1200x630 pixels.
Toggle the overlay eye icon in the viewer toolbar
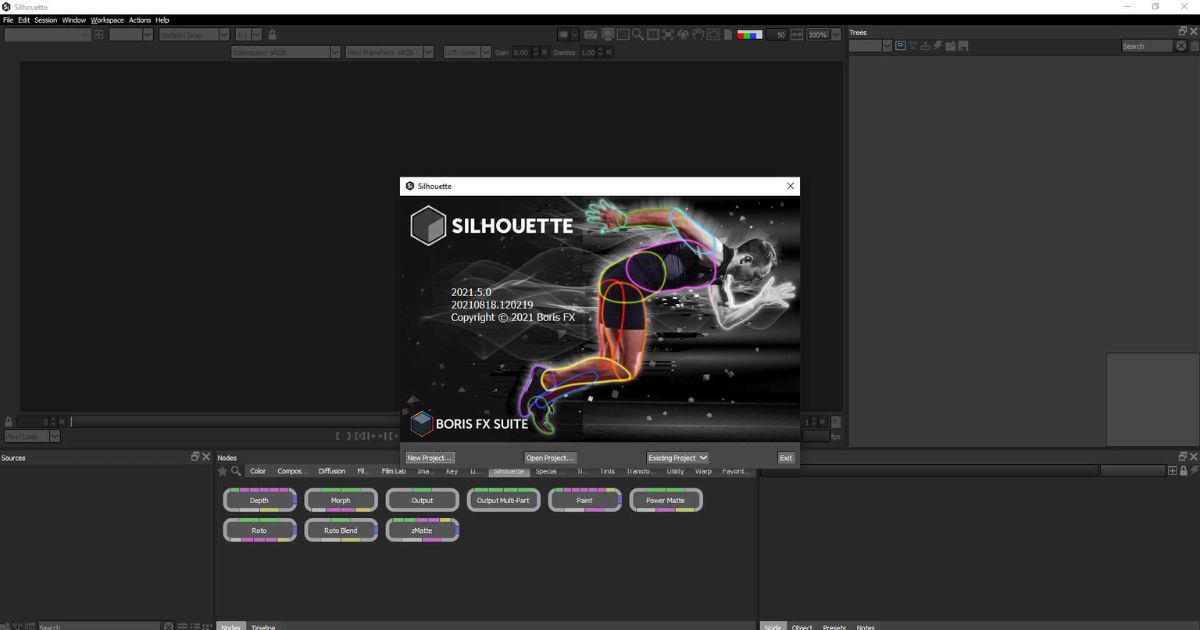713,34
